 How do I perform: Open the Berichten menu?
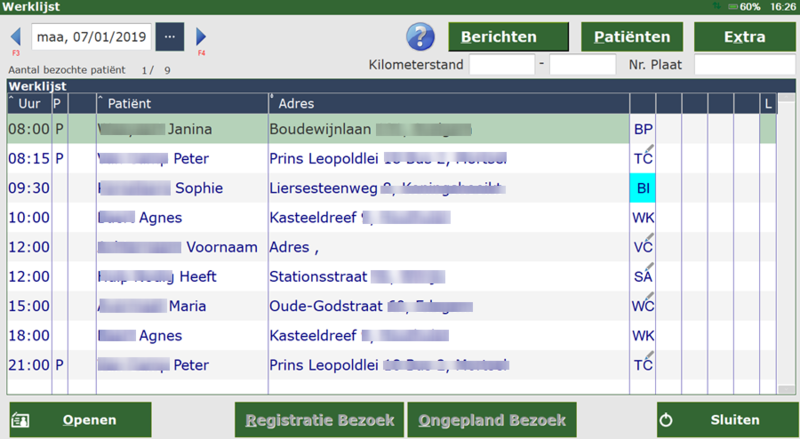506,37
